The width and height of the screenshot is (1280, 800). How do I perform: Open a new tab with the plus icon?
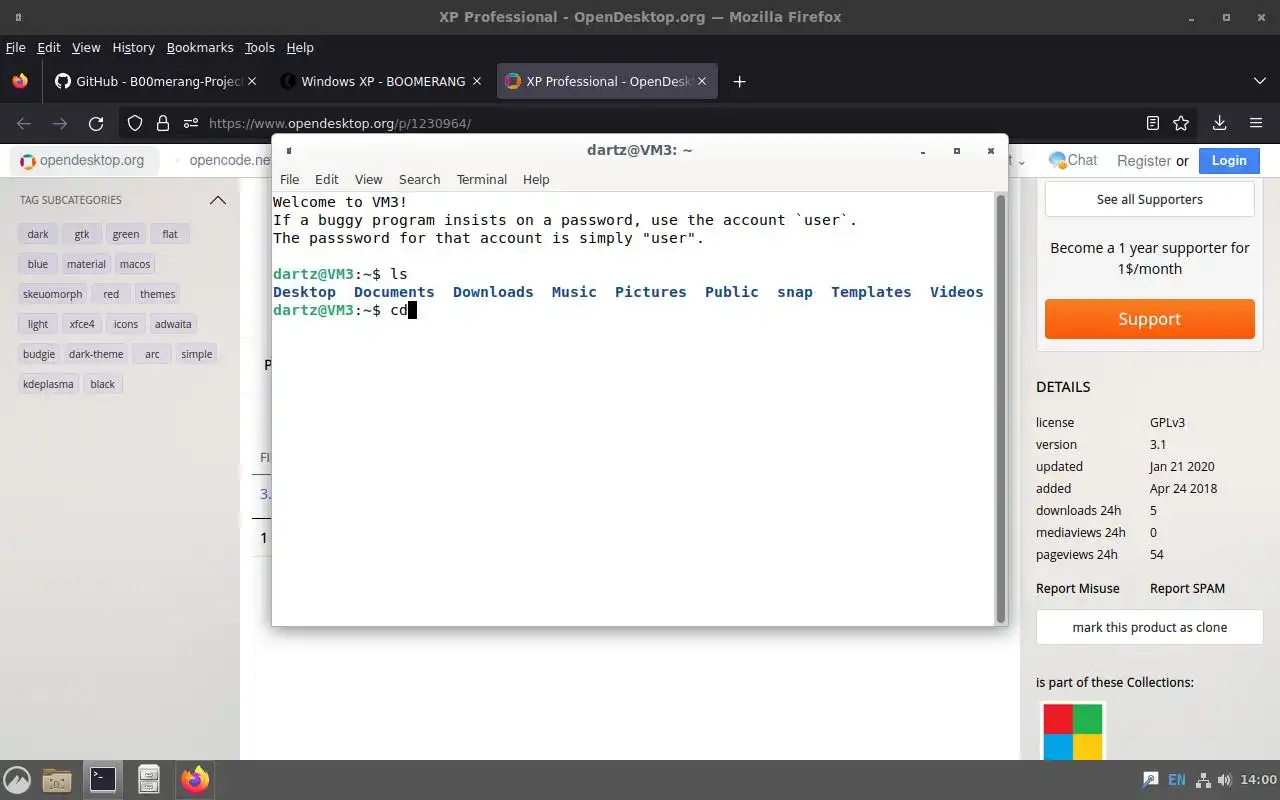(739, 81)
